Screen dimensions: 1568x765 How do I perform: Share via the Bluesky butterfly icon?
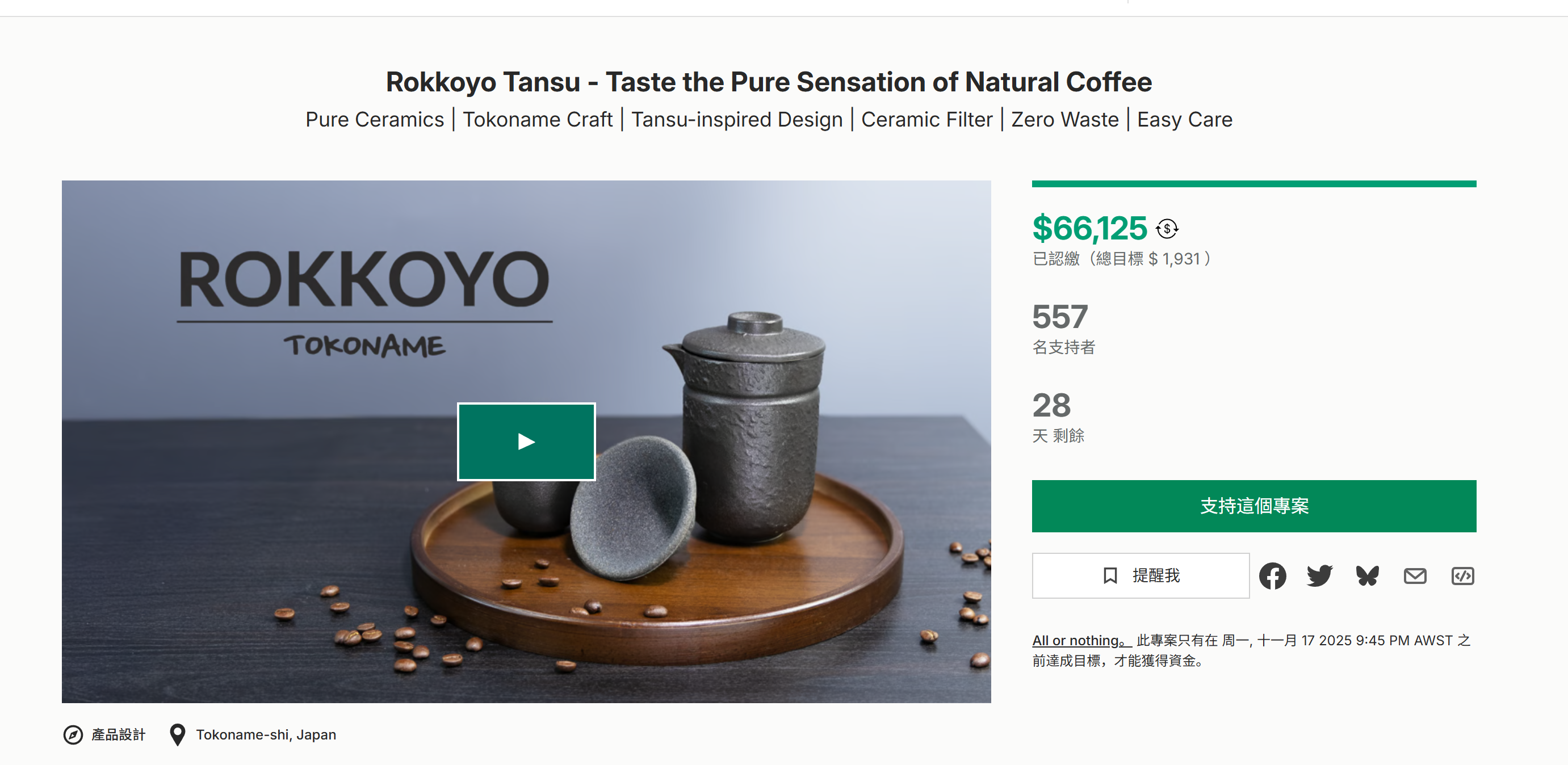point(1367,575)
